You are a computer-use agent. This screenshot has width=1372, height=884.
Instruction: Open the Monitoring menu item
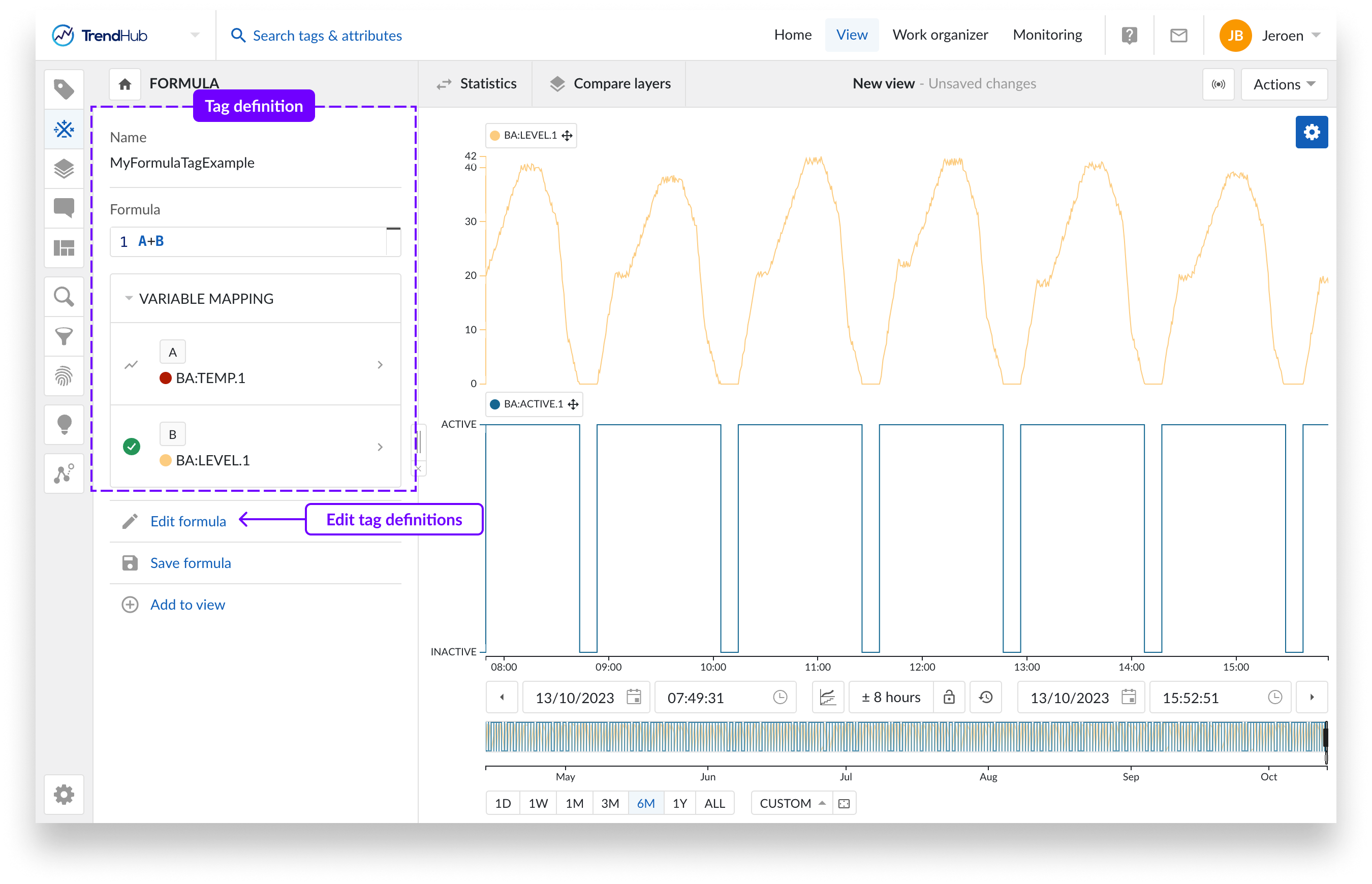click(1046, 35)
